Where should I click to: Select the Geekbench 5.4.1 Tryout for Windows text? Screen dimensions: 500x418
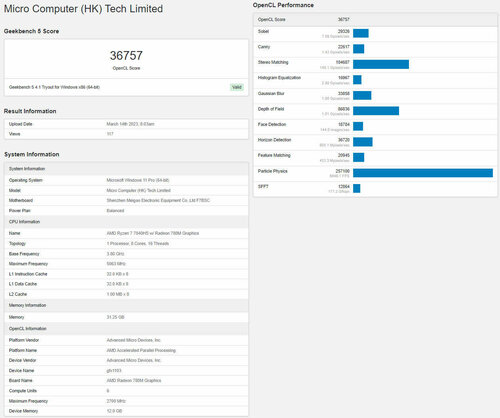(x=54, y=87)
